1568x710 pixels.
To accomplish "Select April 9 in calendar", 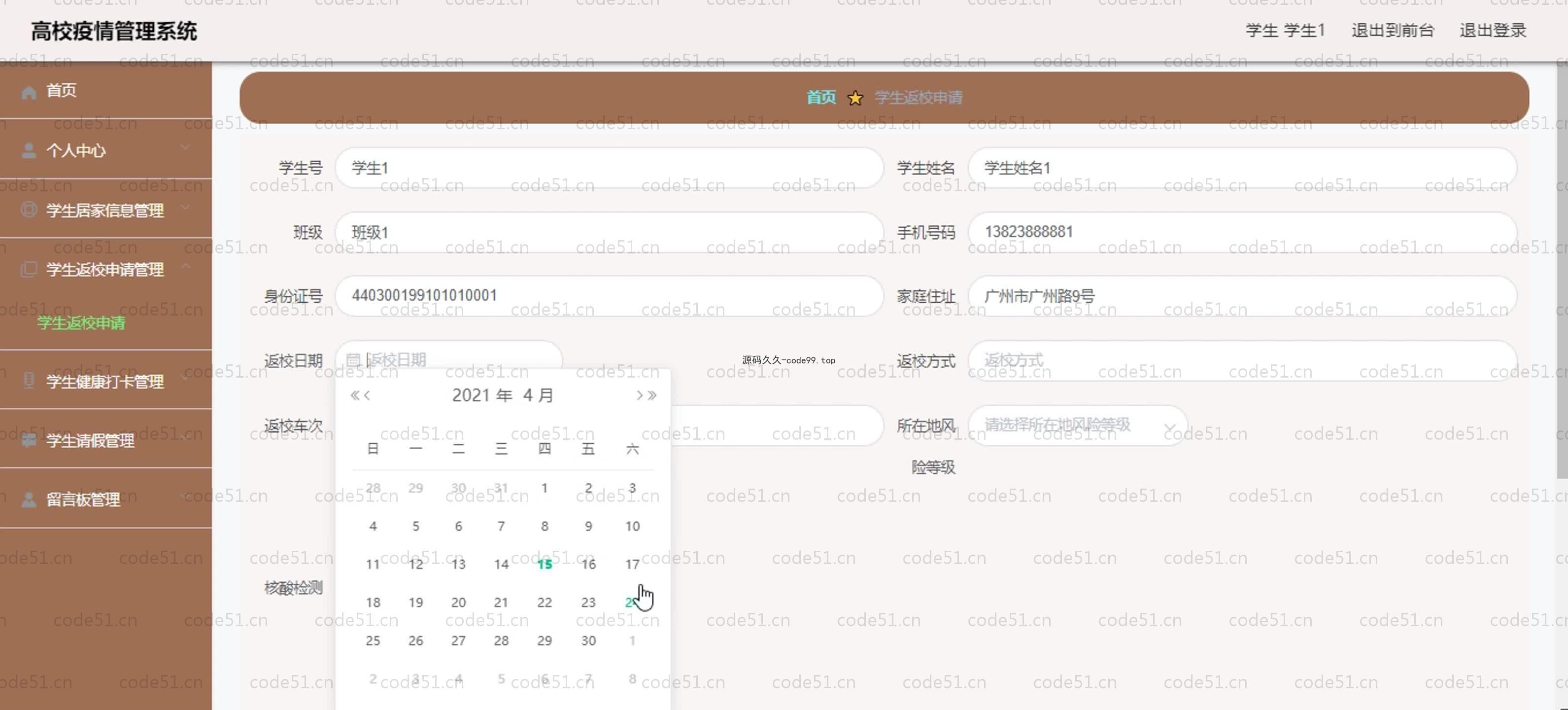I will tap(588, 526).
